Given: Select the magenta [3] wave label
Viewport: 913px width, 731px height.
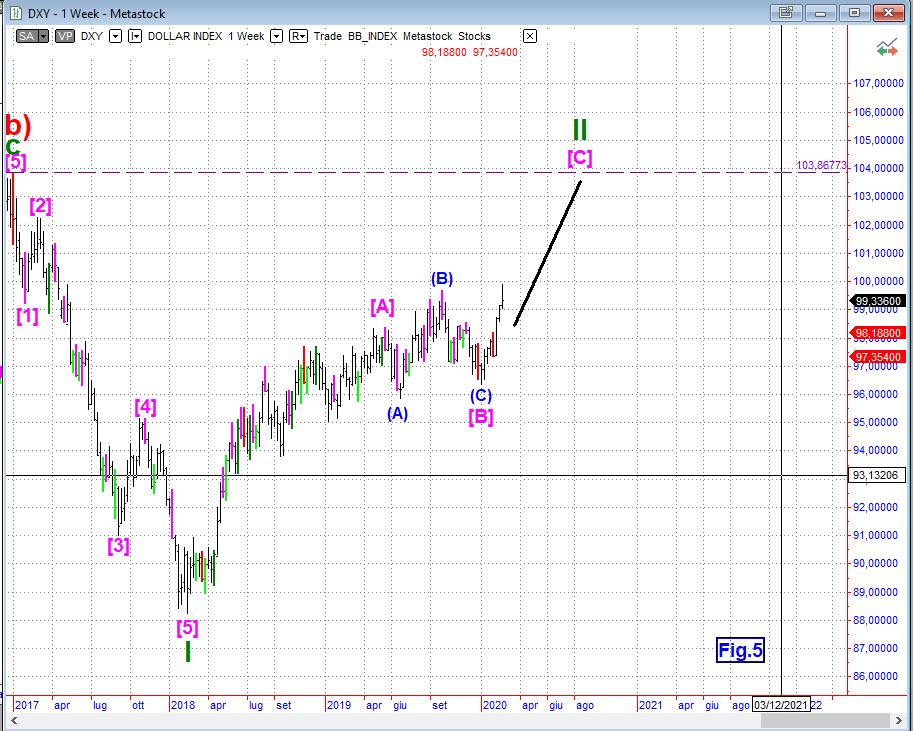Looking at the screenshot, I should [118, 546].
